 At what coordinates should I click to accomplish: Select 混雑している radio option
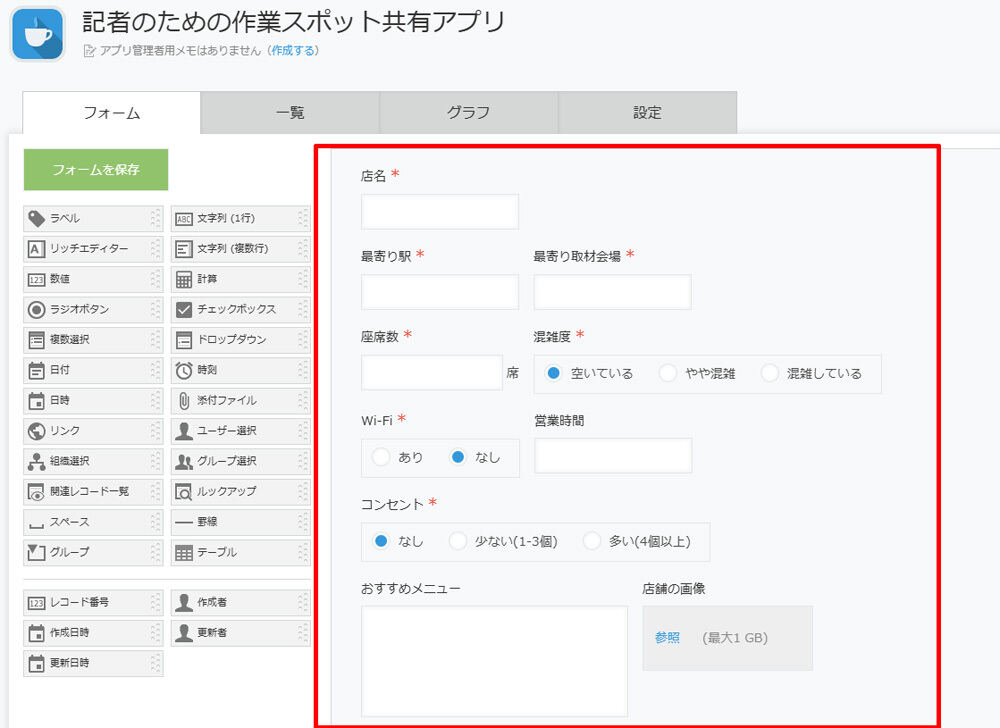coord(769,373)
